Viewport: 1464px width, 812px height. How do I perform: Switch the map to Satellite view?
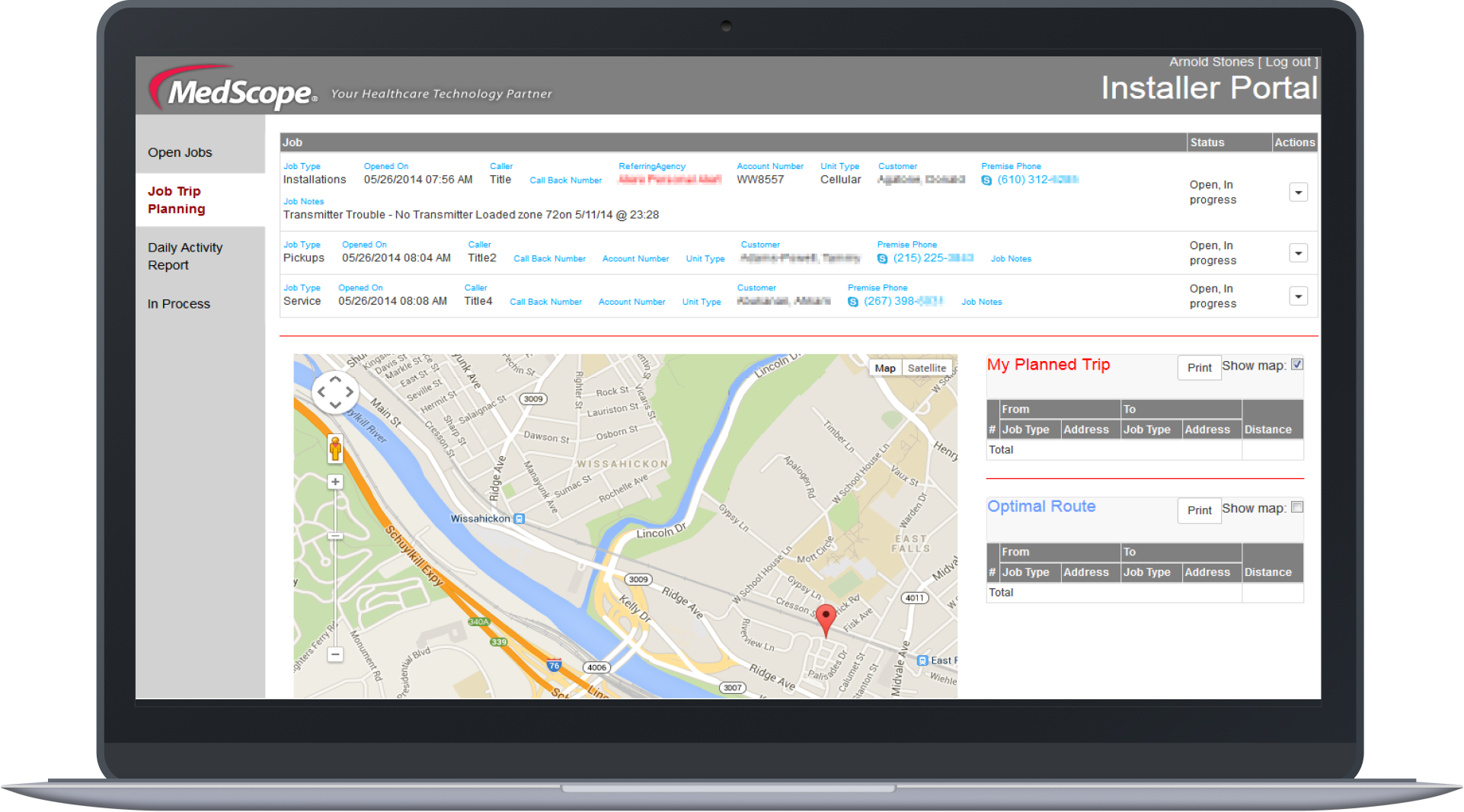coord(926,368)
